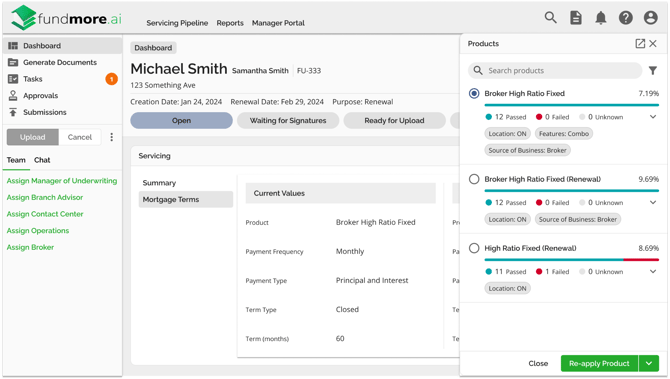Open Servicing Pipeline menu

point(177,23)
